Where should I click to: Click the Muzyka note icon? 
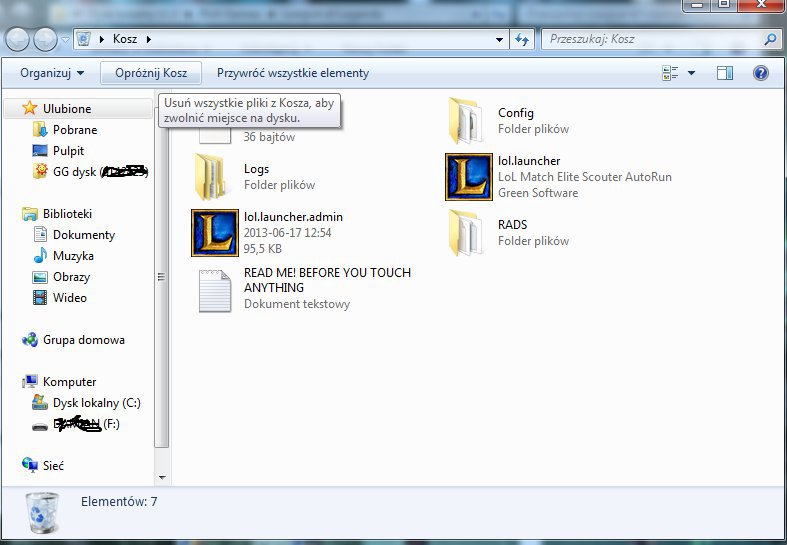[x=40, y=255]
